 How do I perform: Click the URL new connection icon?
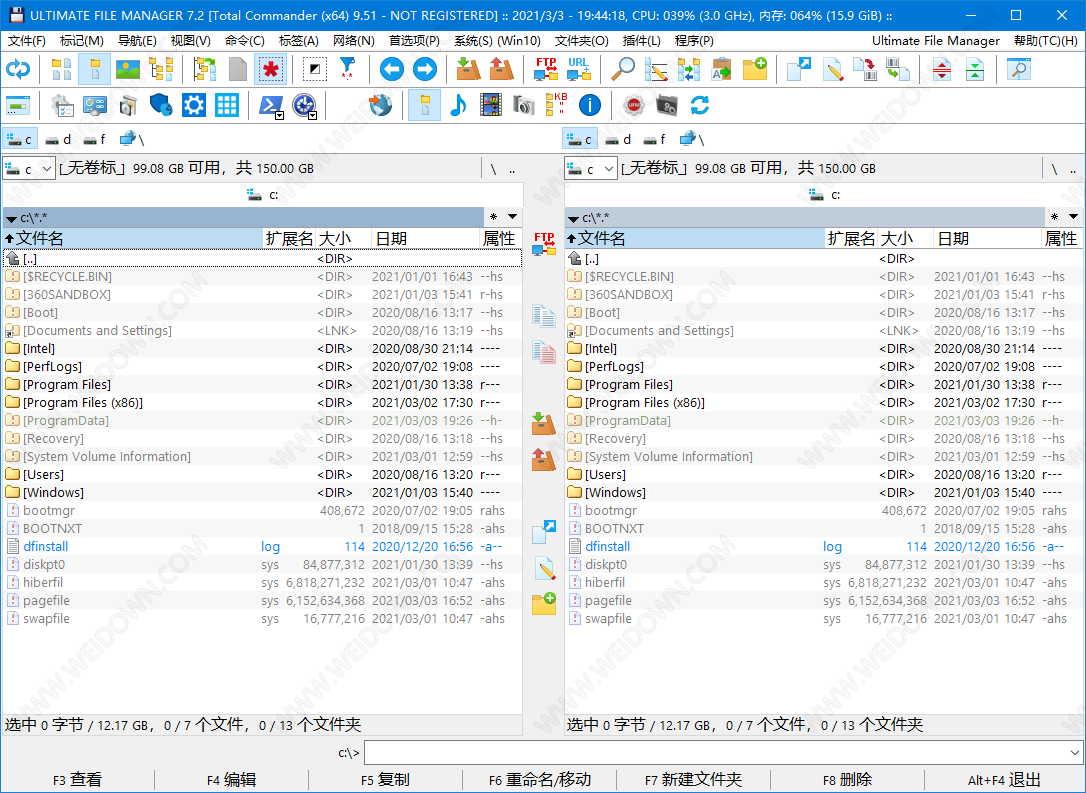(579, 69)
